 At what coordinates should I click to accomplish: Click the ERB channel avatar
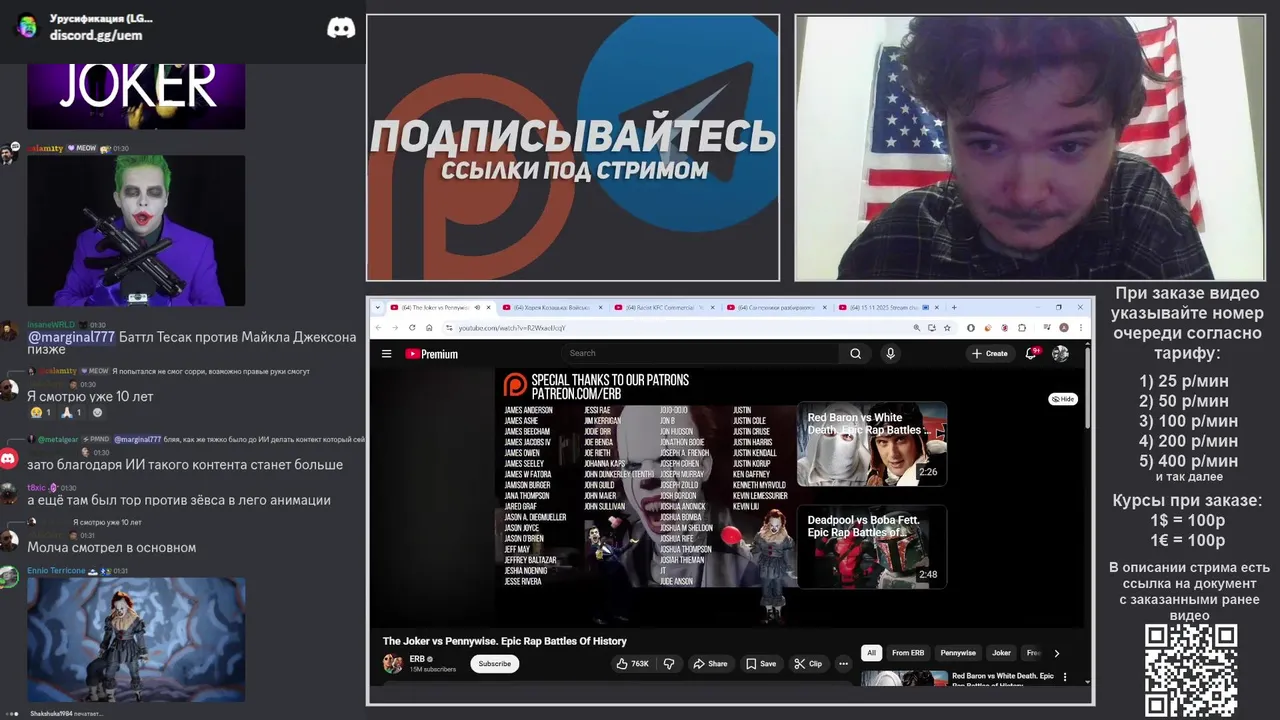(x=393, y=663)
